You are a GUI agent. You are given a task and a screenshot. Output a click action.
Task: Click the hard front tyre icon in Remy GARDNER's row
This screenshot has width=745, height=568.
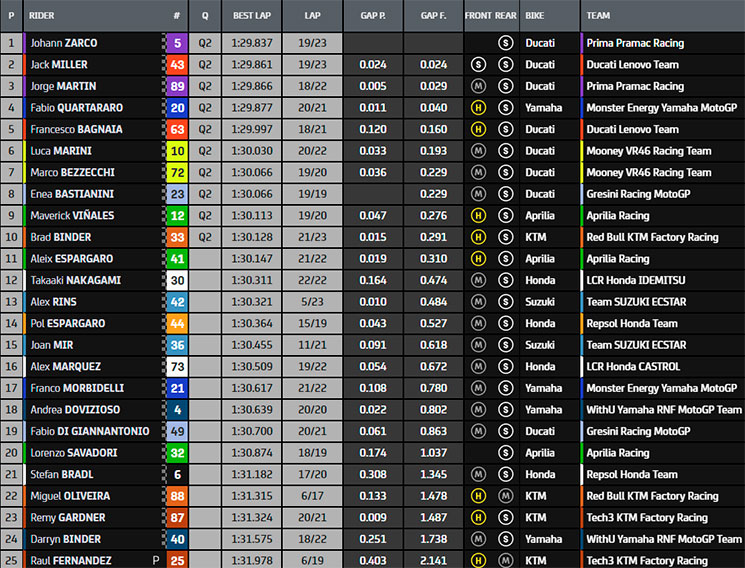pyautogui.click(x=478, y=518)
